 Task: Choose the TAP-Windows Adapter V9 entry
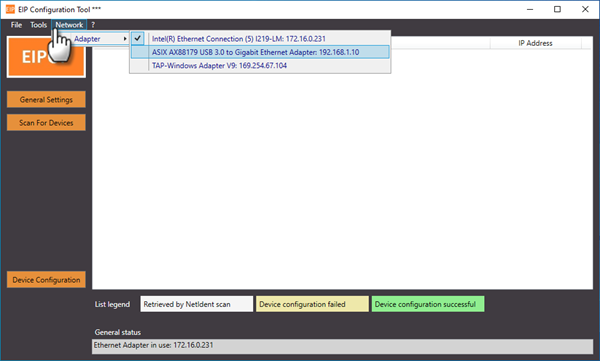pos(260,65)
